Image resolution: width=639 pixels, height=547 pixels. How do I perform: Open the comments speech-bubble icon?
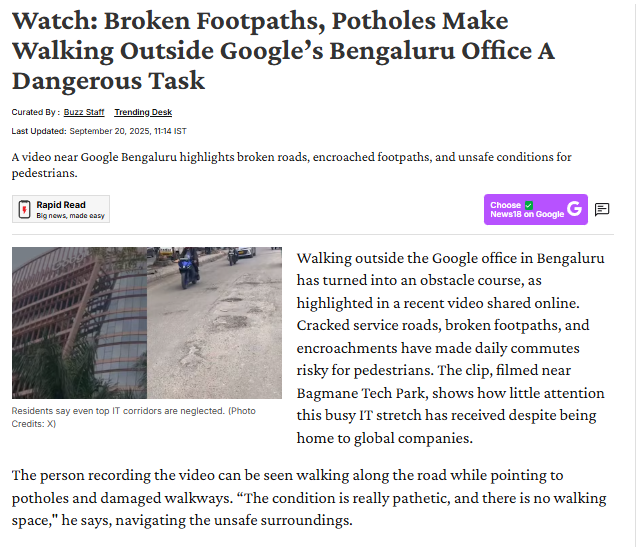tap(602, 209)
